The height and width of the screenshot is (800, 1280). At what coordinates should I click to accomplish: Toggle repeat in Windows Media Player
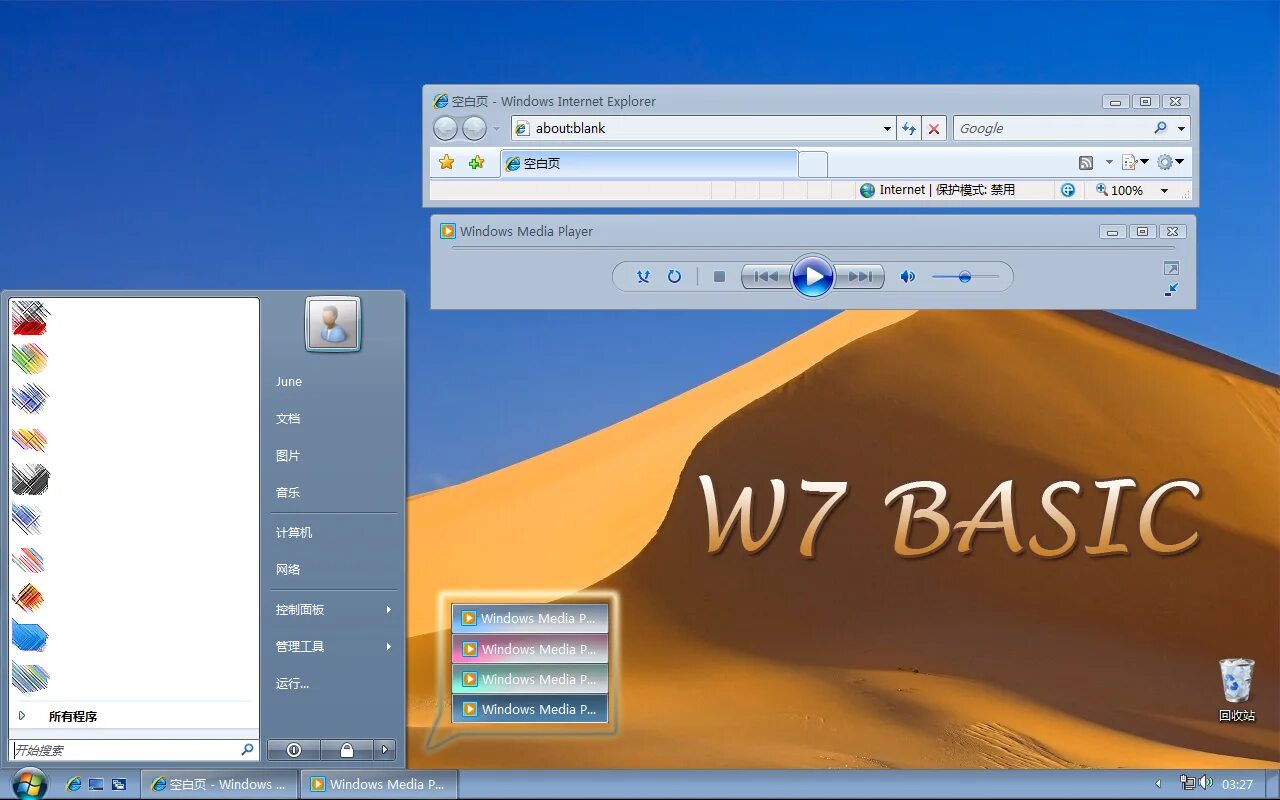(x=674, y=277)
